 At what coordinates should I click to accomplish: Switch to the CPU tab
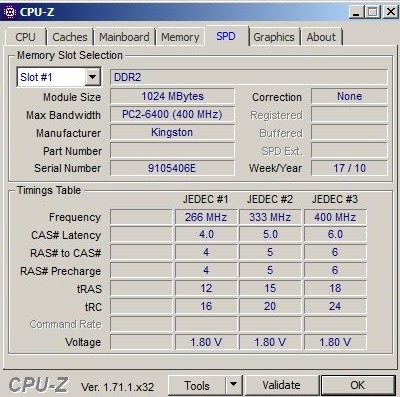tap(26, 37)
